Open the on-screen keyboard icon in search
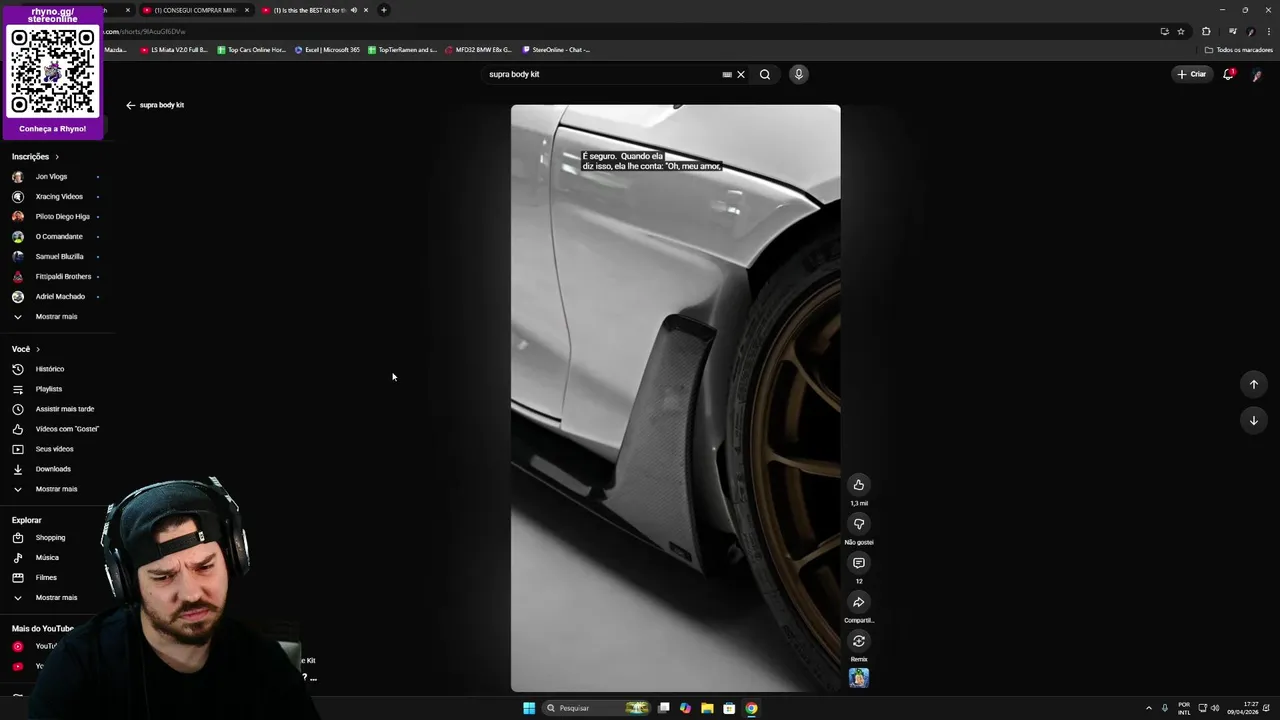 [x=727, y=74]
